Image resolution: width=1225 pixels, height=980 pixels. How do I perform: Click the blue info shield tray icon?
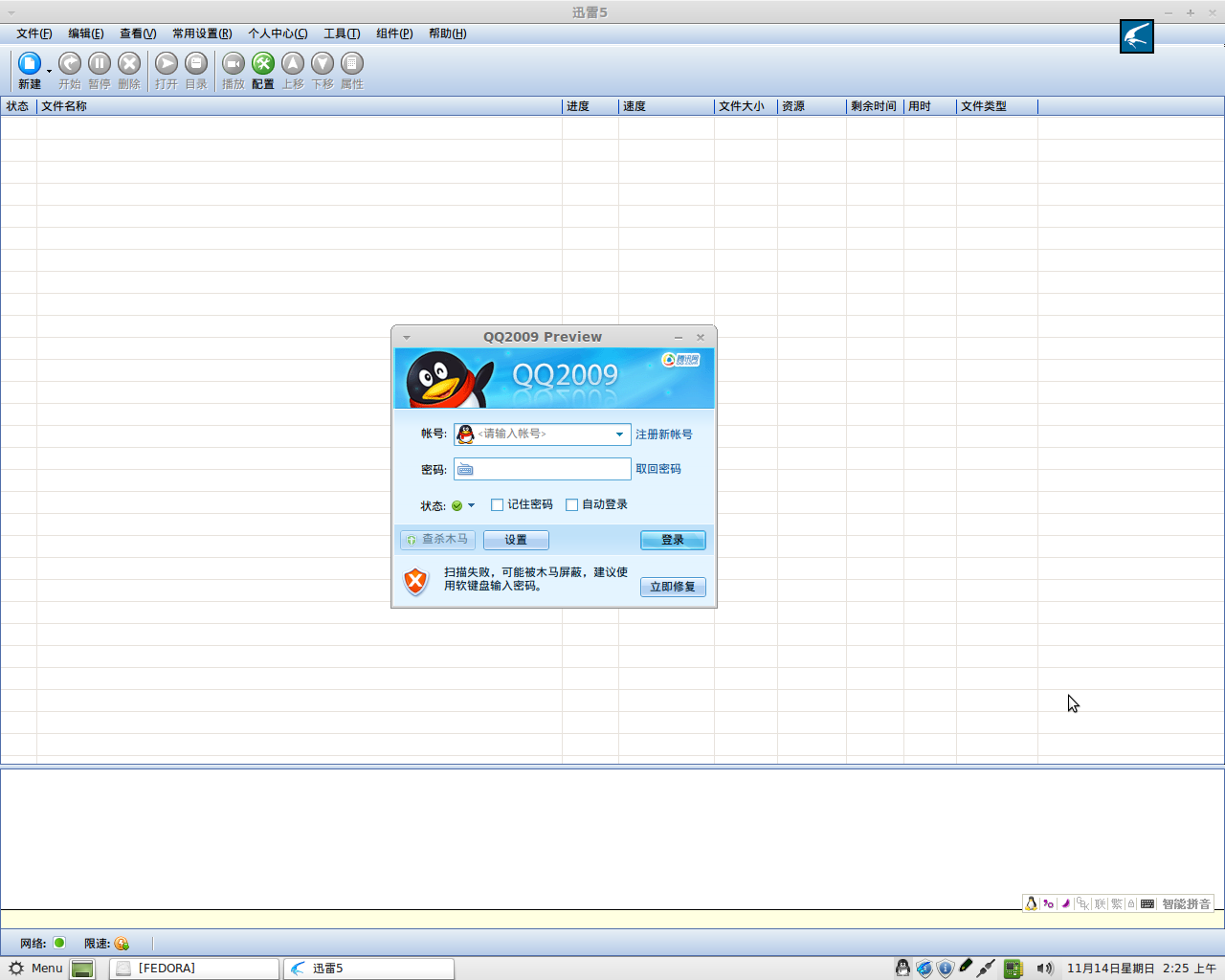tap(946, 969)
